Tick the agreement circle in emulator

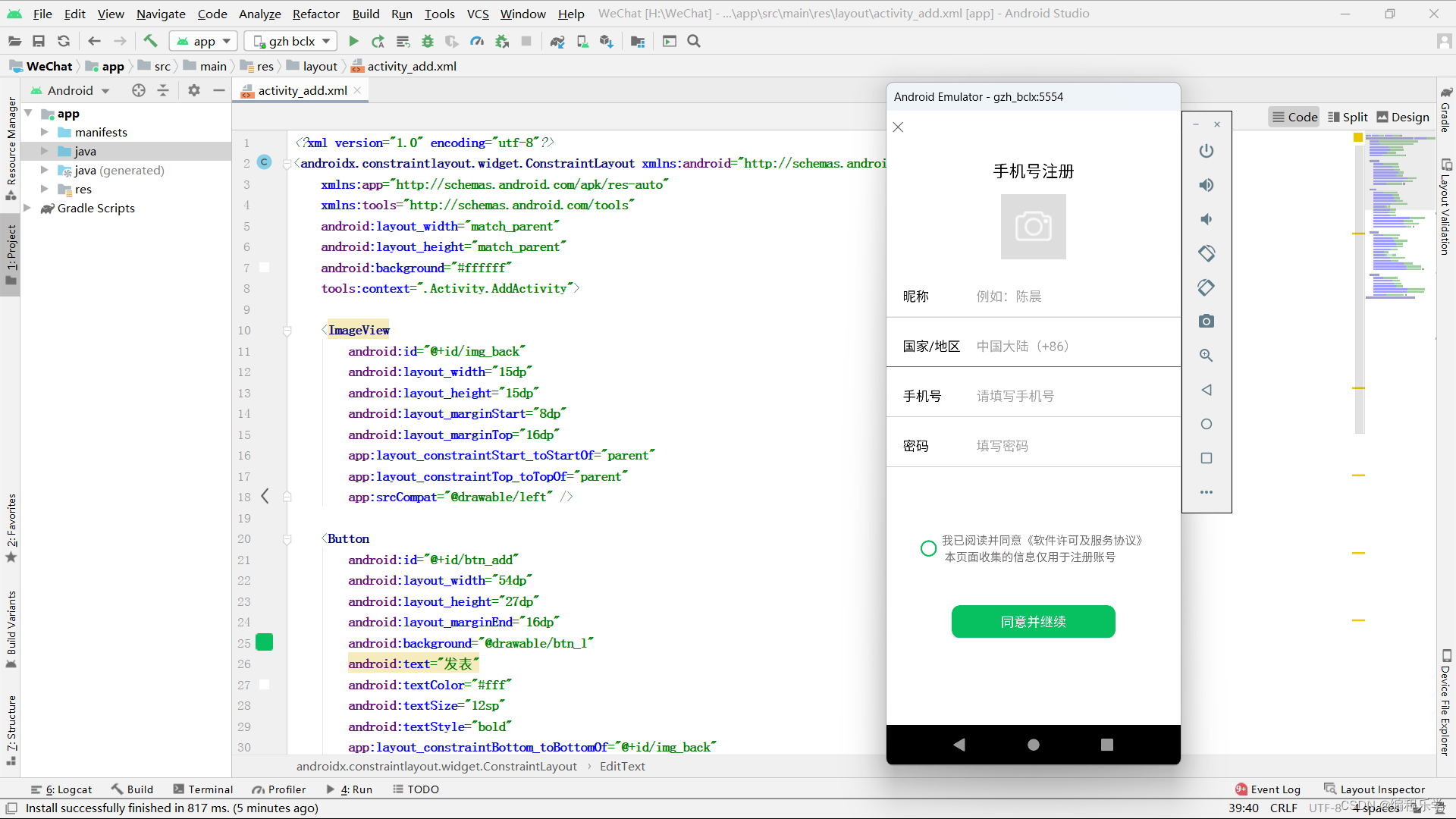(x=928, y=548)
